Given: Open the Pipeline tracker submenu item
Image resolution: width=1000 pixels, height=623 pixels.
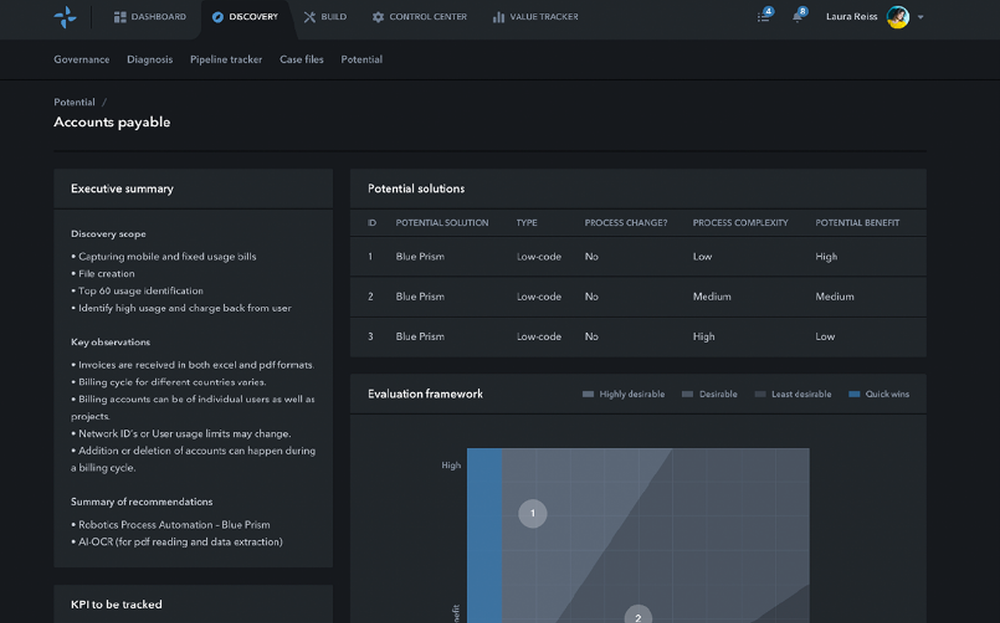Looking at the screenshot, I should (x=226, y=59).
